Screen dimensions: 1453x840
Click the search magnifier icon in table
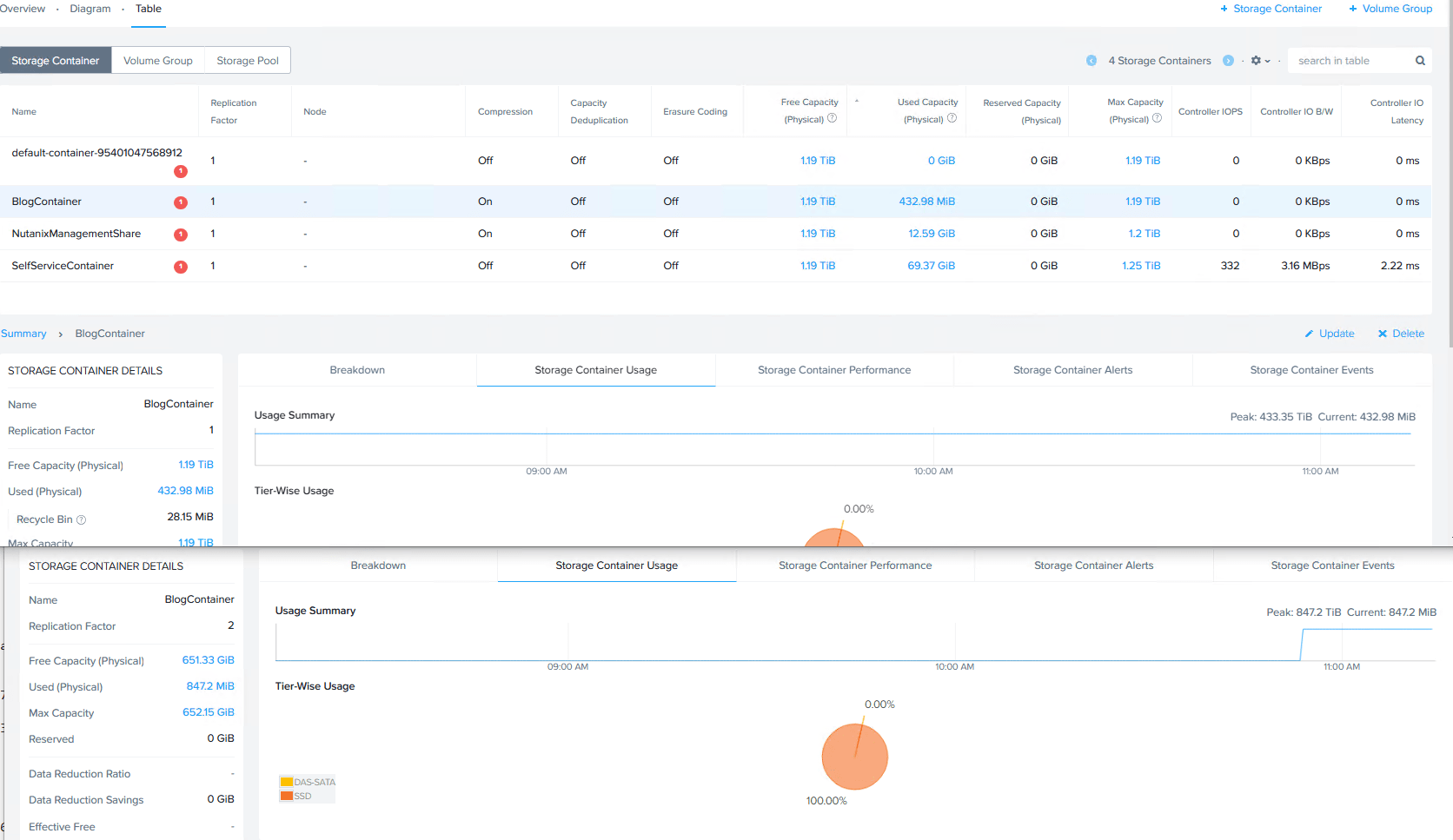(x=1420, y=61)
